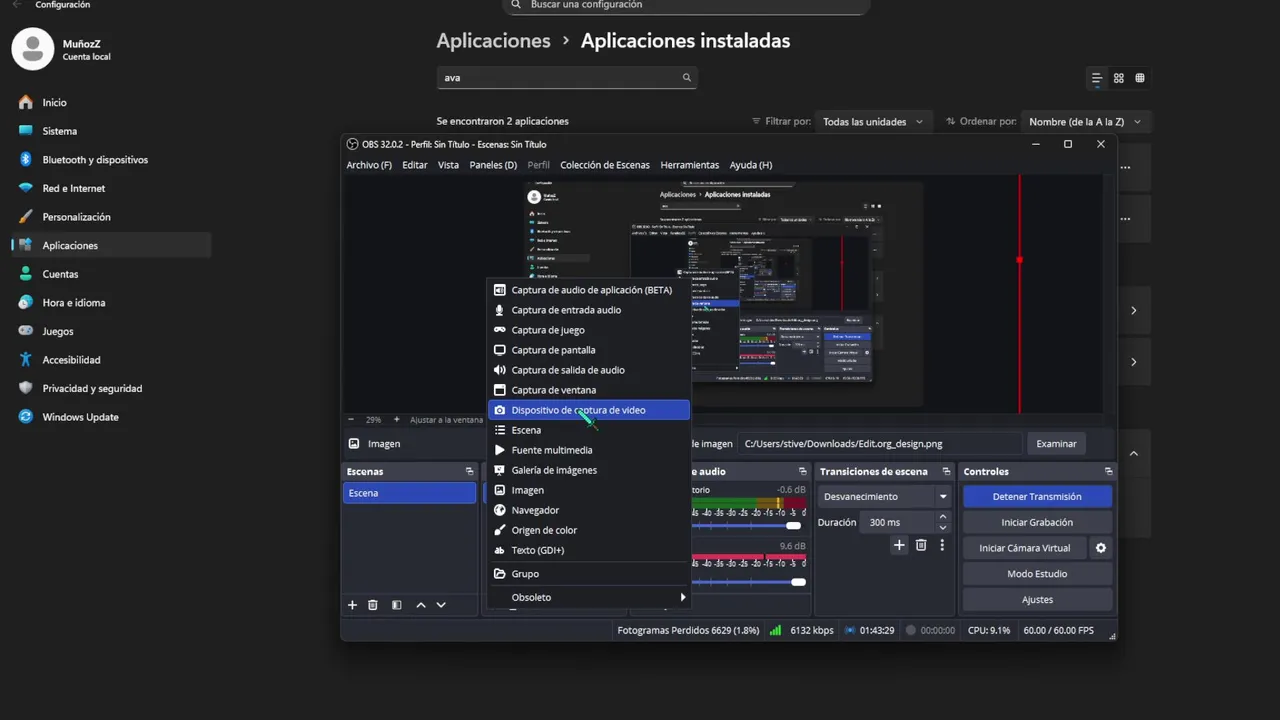Start Iniciar Cámara Virtual
This screenshot has height=720, width=1280.
1025,548
